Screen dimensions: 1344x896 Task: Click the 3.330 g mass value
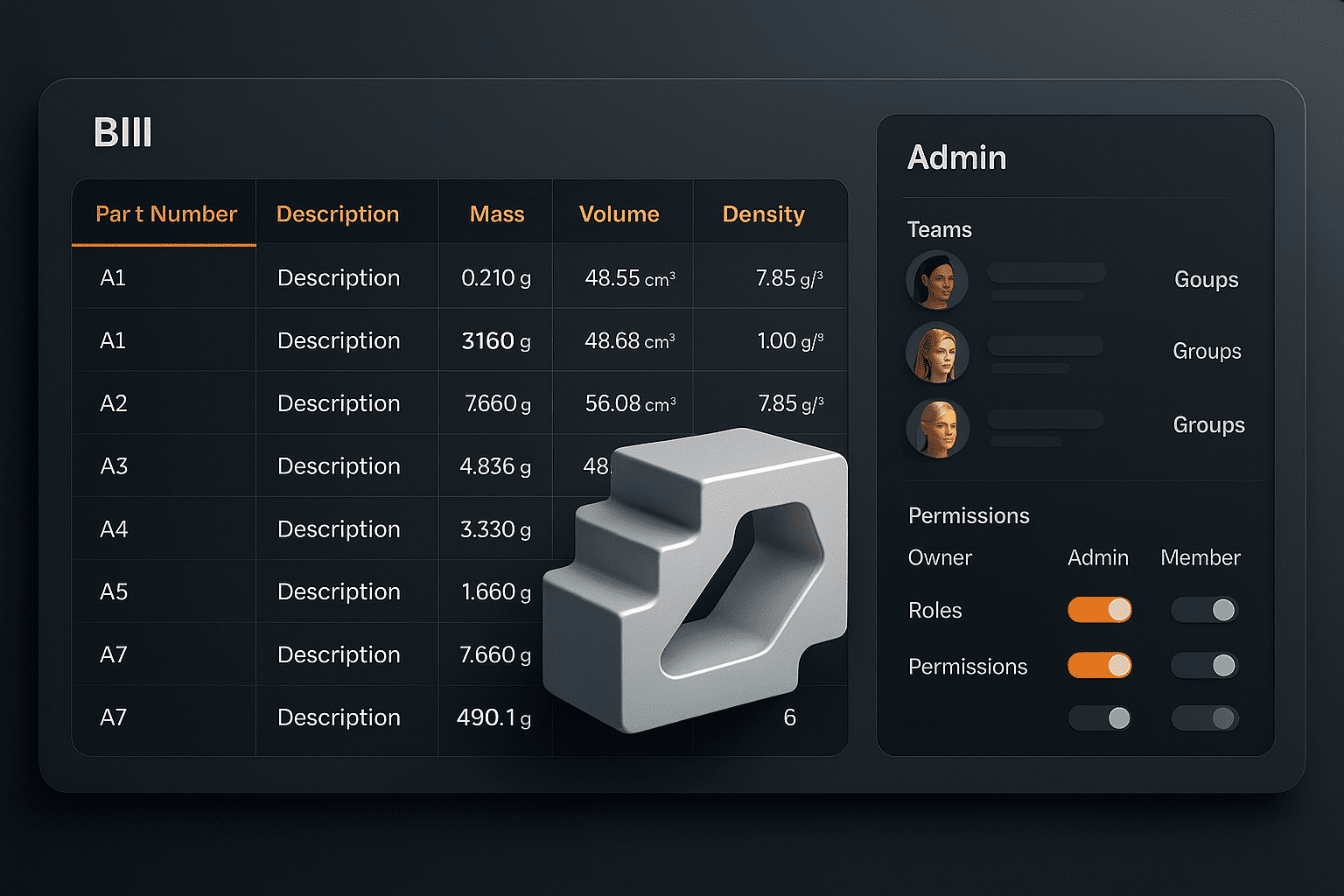(495, 529)
